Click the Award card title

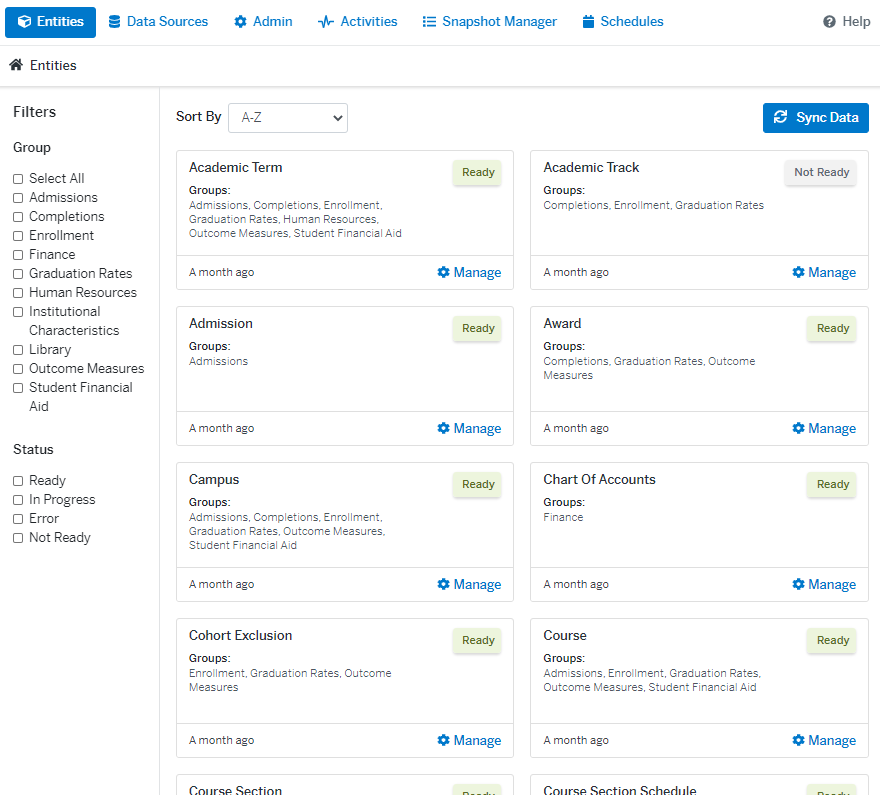click(x=562, y=324)
